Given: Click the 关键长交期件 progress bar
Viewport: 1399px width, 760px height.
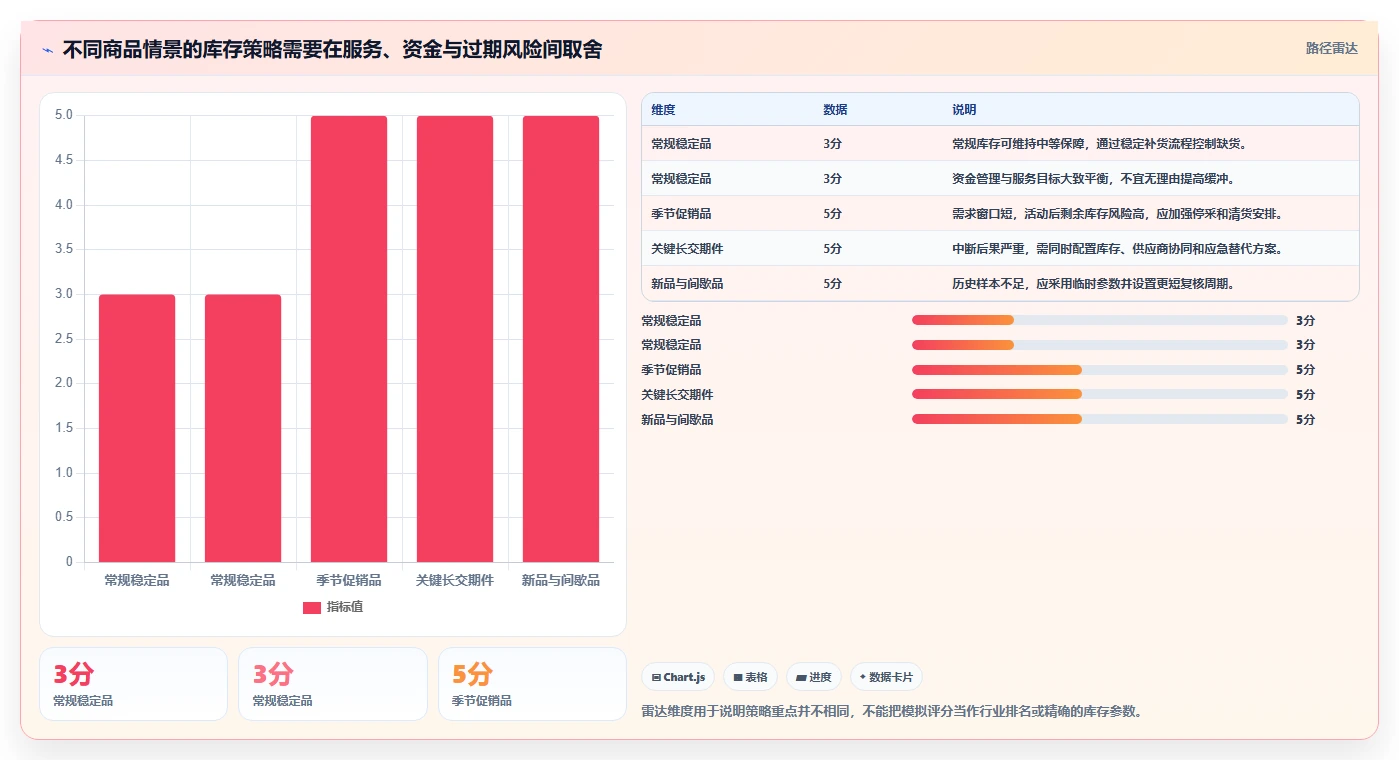Looking at the screenshot, I should tap(1100, 395).
